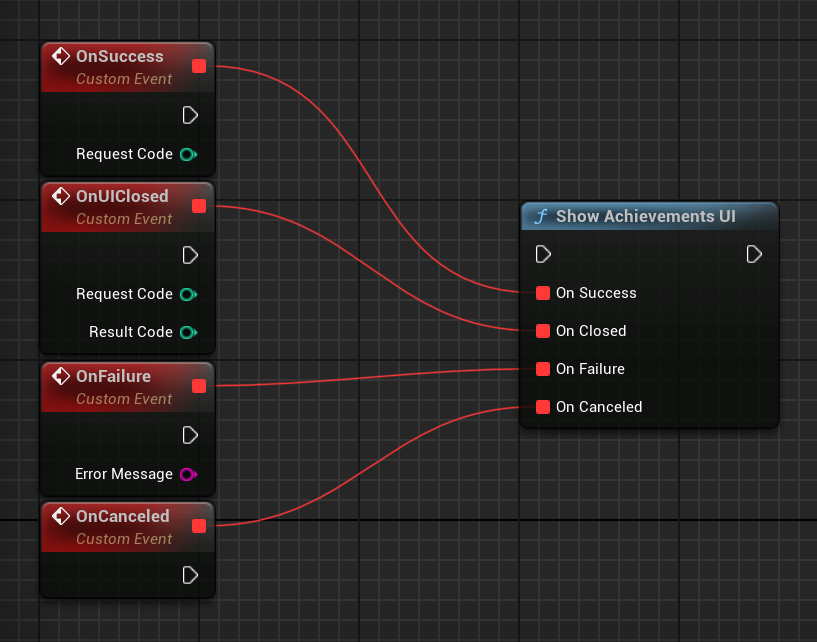
Task: Click OnSuccess node execution output pin
Action: coord(190,115)
